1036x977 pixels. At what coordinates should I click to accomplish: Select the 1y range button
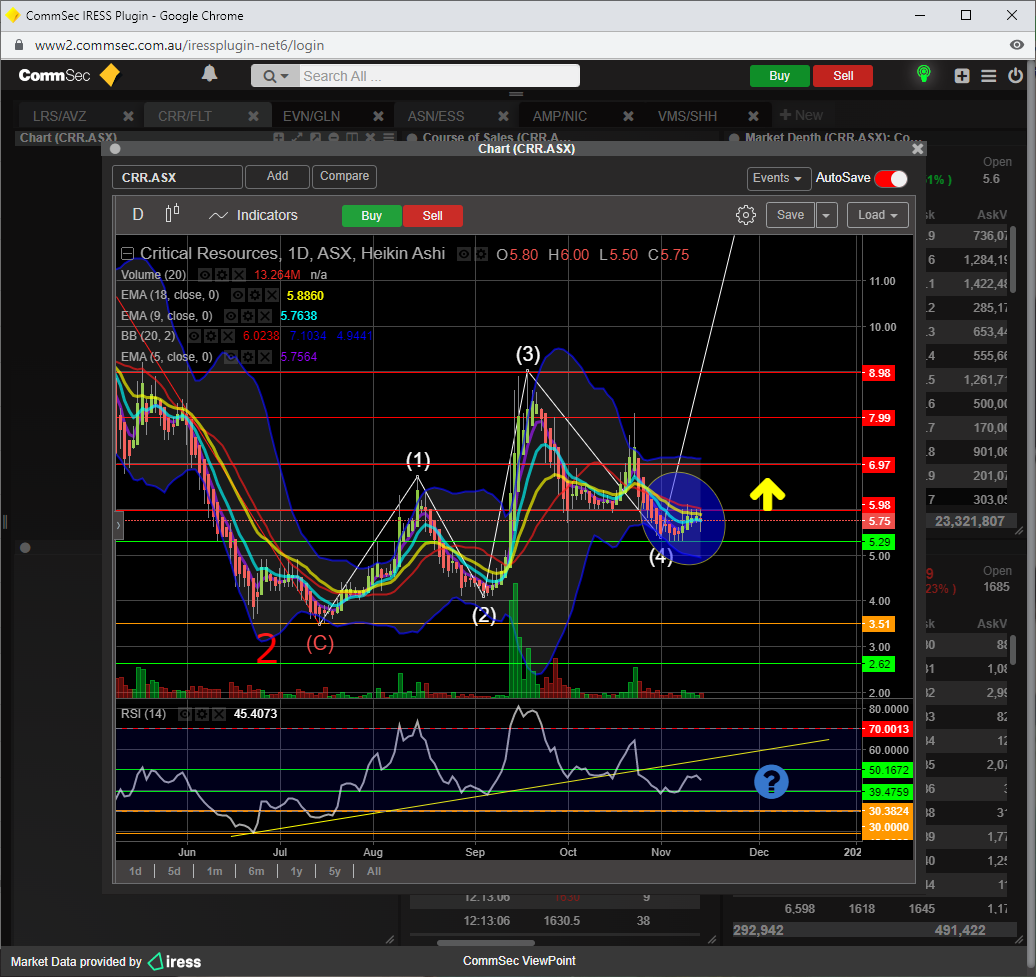(296, 871)
